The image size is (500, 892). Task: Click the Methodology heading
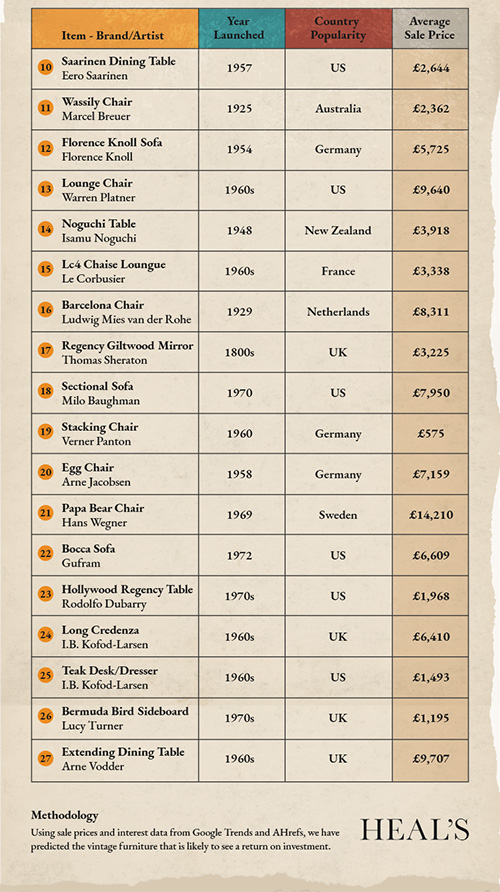coord(65,815)
